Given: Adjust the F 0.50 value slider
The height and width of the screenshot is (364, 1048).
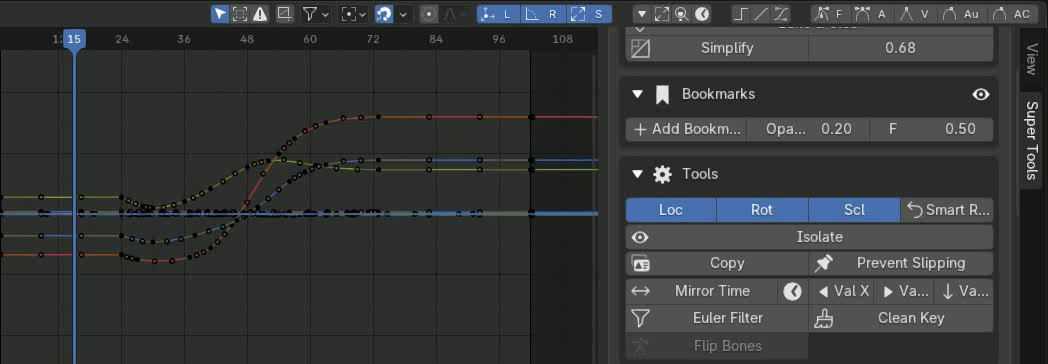Looking at the screenshot, I should pos(931,129).
